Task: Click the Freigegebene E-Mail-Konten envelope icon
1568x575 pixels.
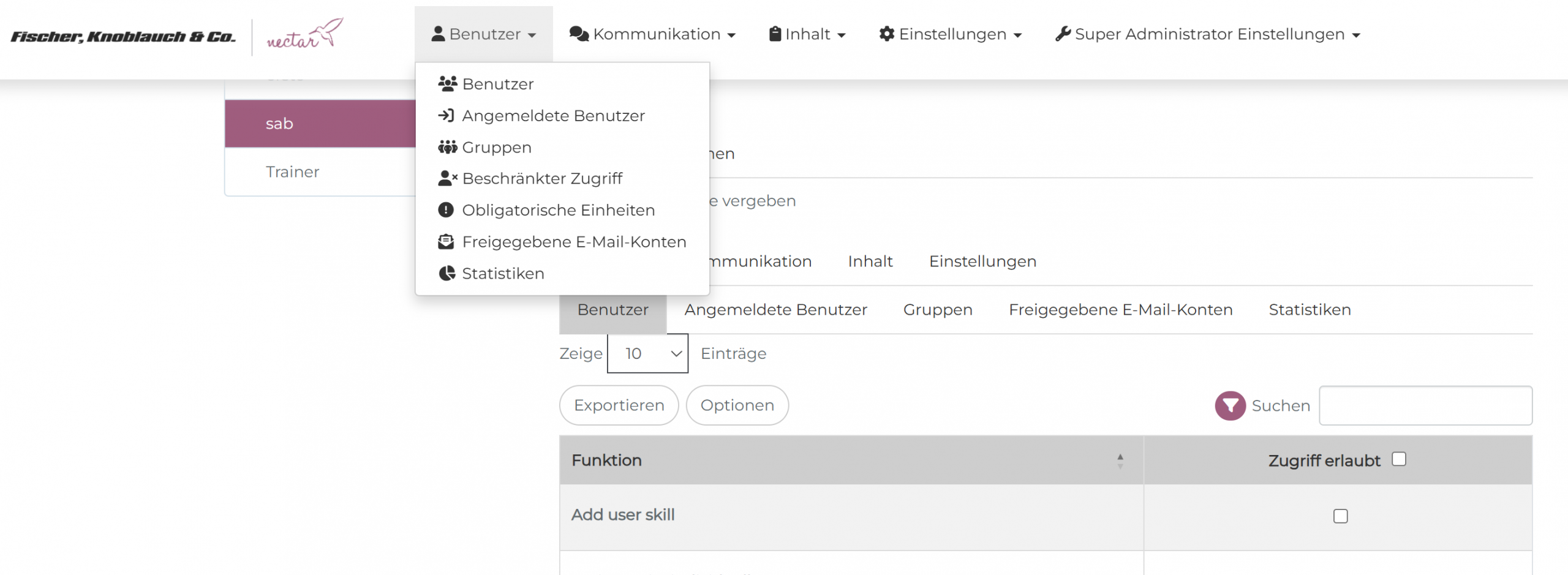Action: (446, 242)
